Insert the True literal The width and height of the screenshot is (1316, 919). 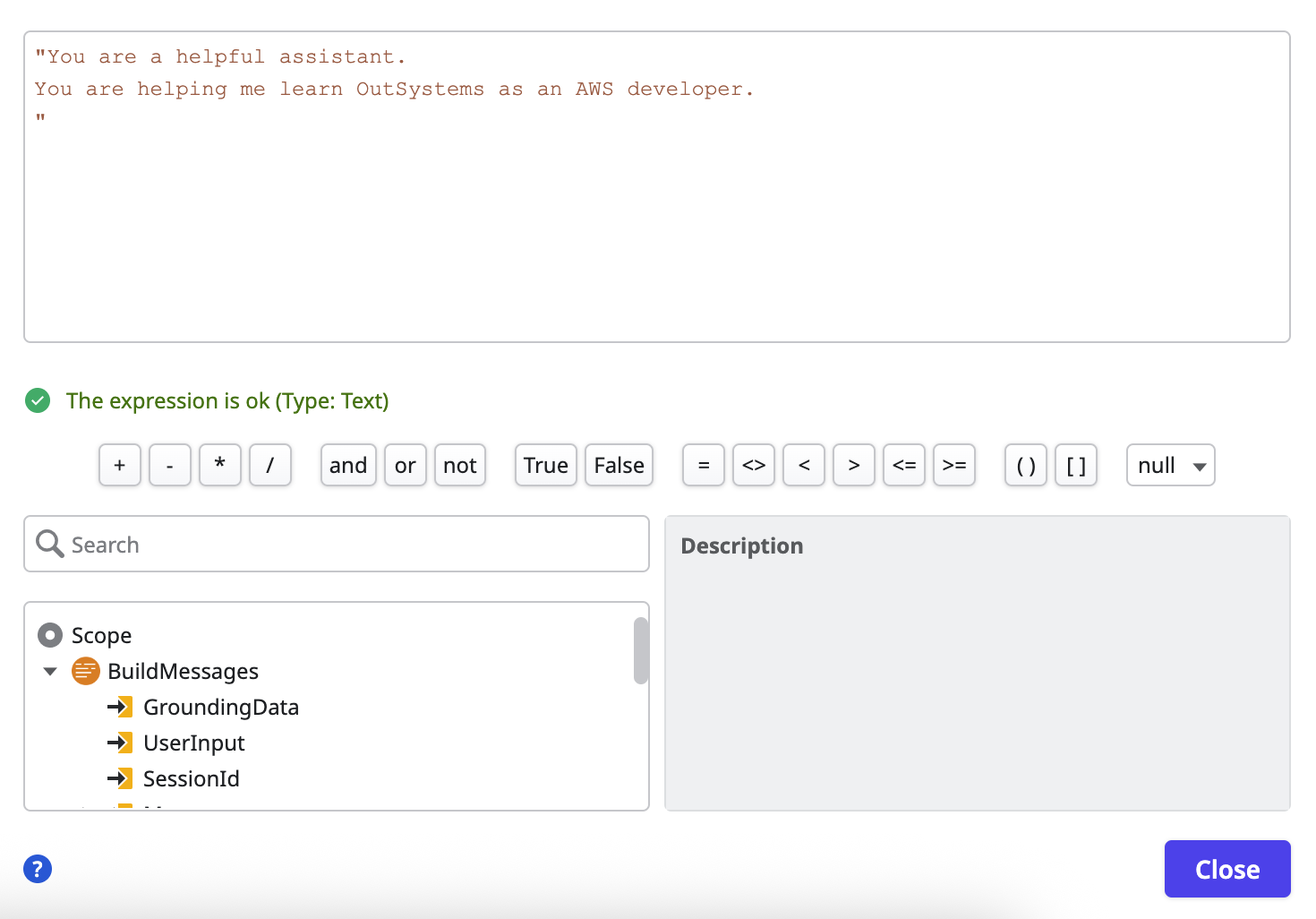tap(546, 465)
